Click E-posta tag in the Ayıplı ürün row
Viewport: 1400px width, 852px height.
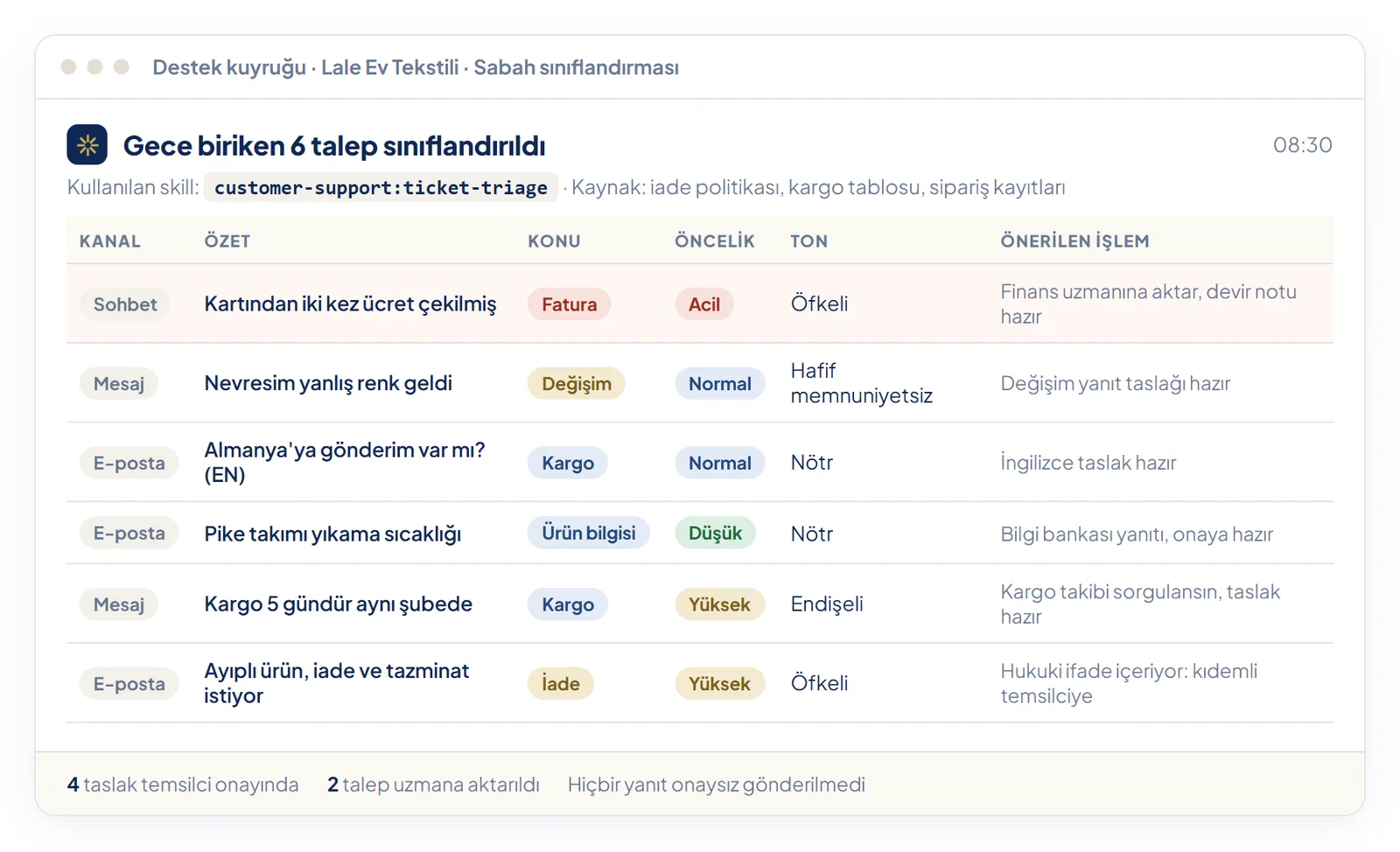(x=129, y=684)
